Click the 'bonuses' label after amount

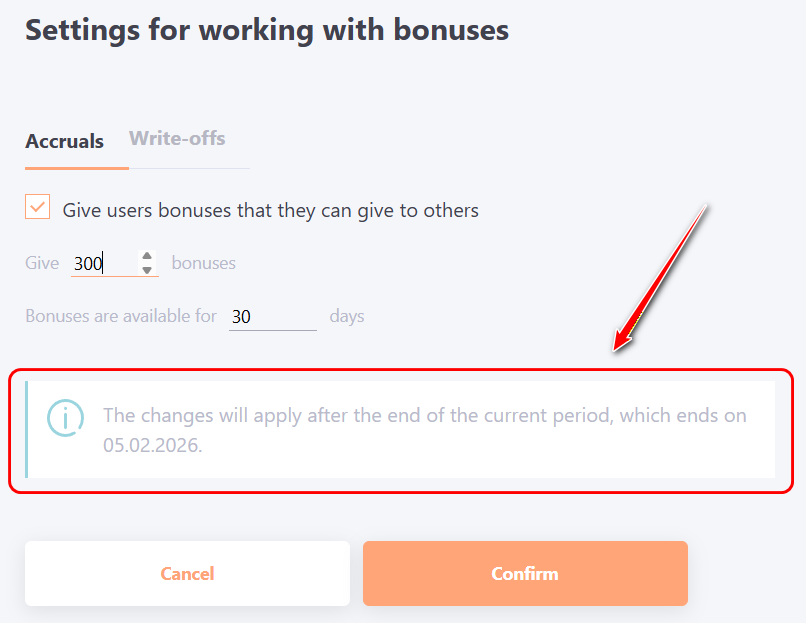tap(204, 264)
